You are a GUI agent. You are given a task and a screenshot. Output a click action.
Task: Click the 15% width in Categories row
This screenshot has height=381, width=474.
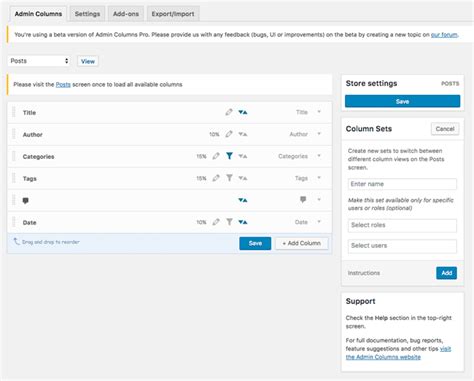pos(201,156)
